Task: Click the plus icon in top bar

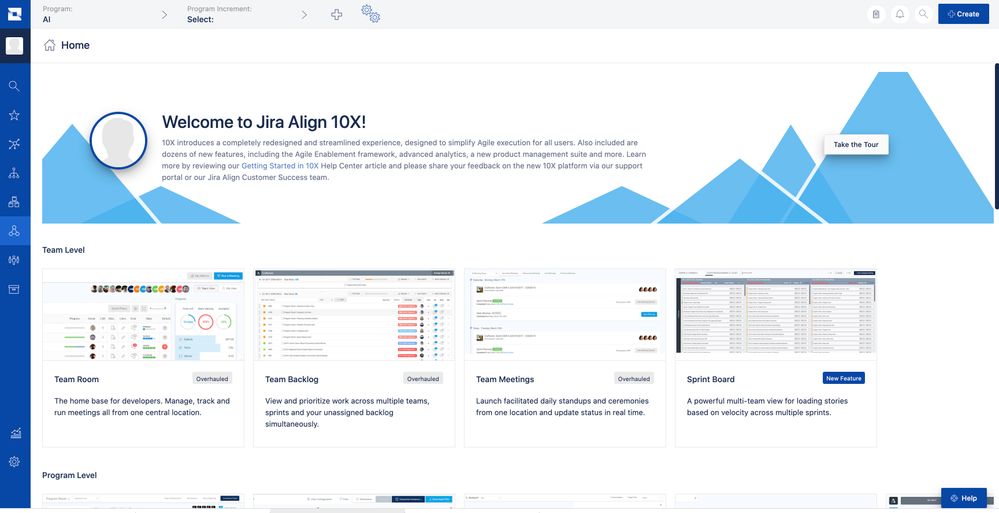Action: tap(336, 14)
